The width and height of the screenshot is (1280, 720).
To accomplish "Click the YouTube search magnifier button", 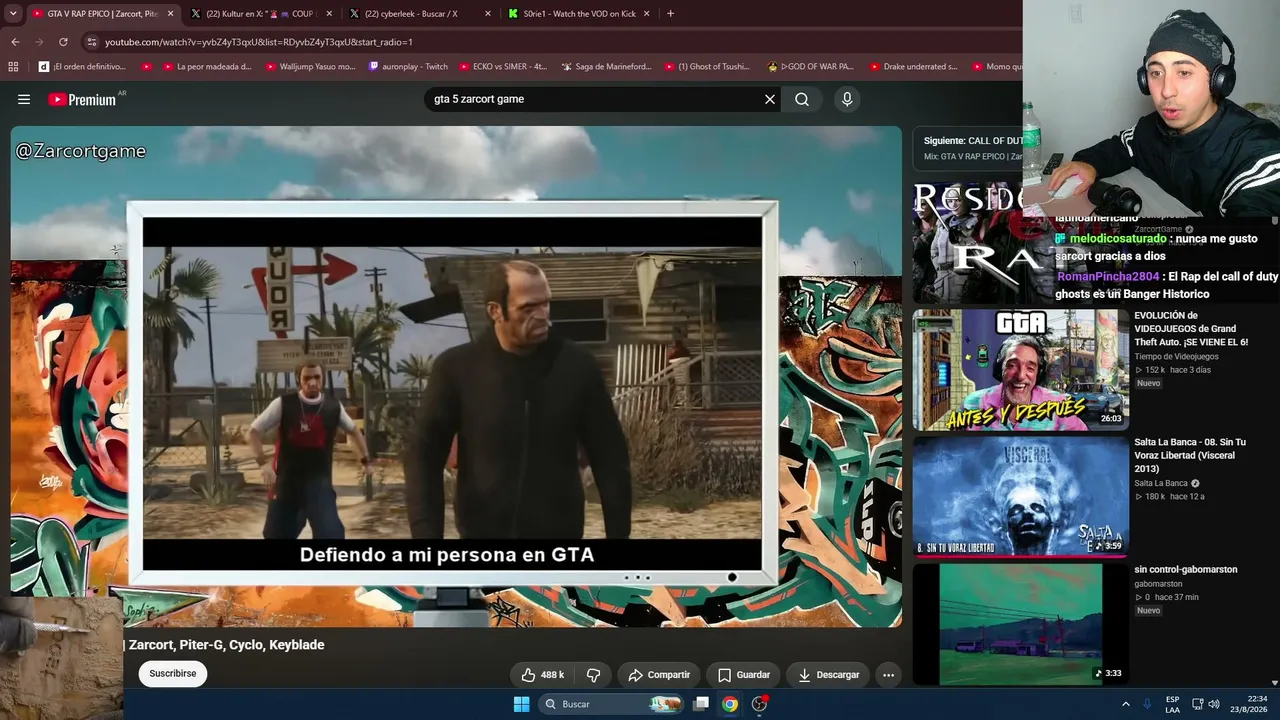I will pyautogui.click(x=802, y=99).
